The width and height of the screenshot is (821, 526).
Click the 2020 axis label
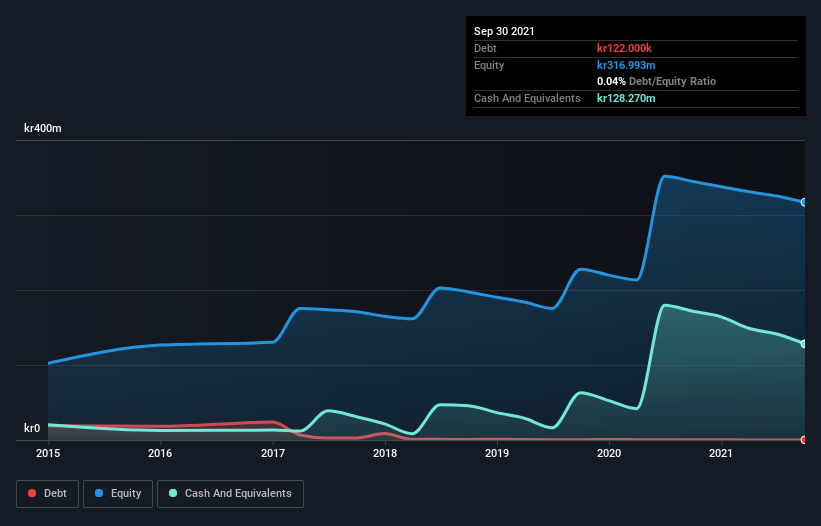pos(609,453)
